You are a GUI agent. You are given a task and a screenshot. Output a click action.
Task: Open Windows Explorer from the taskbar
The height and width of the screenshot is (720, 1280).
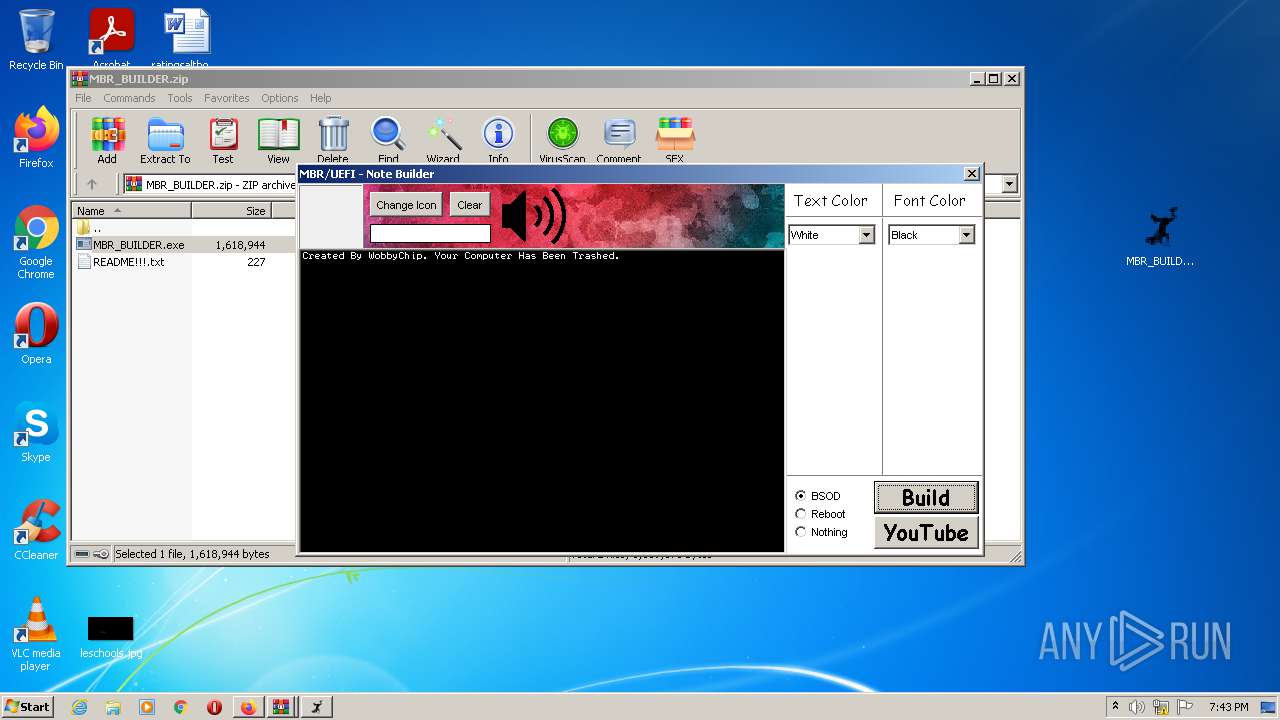[x=113, y=707]
